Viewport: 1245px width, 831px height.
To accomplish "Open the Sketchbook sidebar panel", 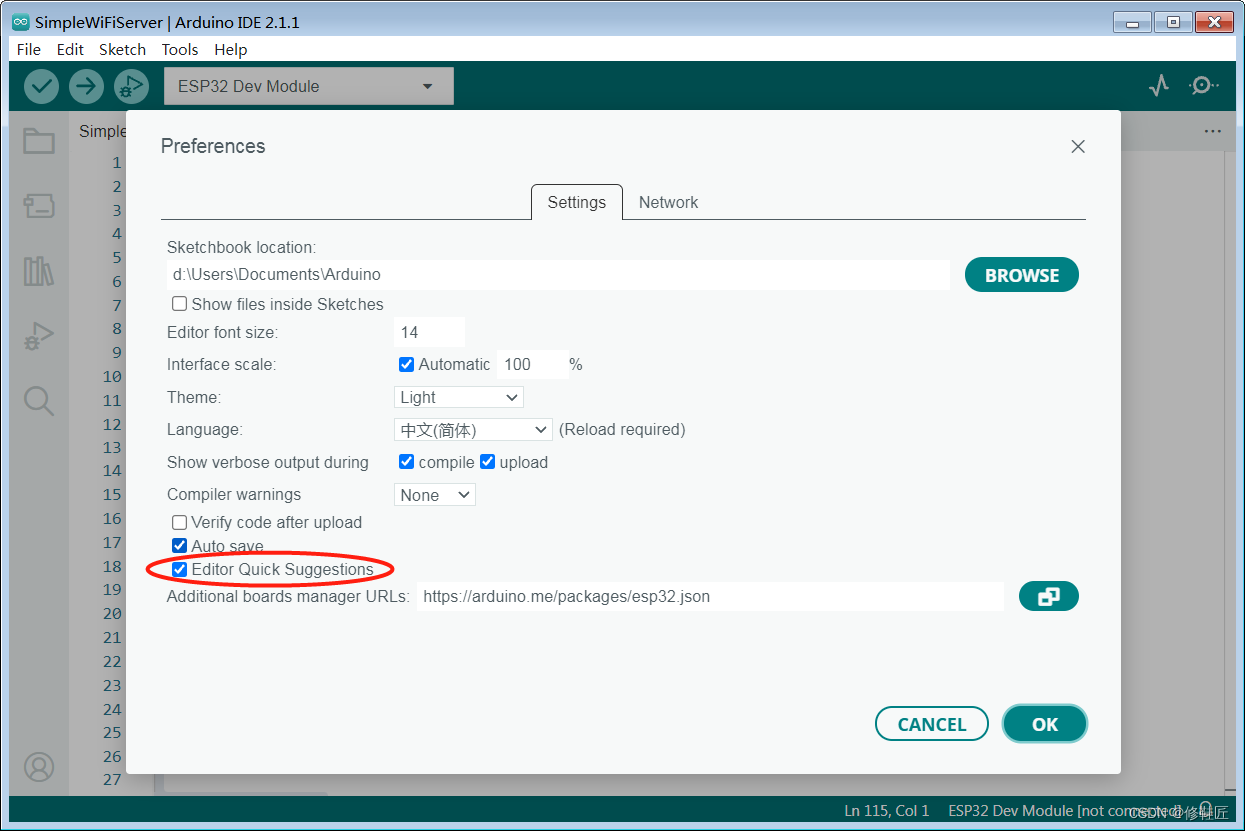I will pyautogui.click(x=38, y=141).
